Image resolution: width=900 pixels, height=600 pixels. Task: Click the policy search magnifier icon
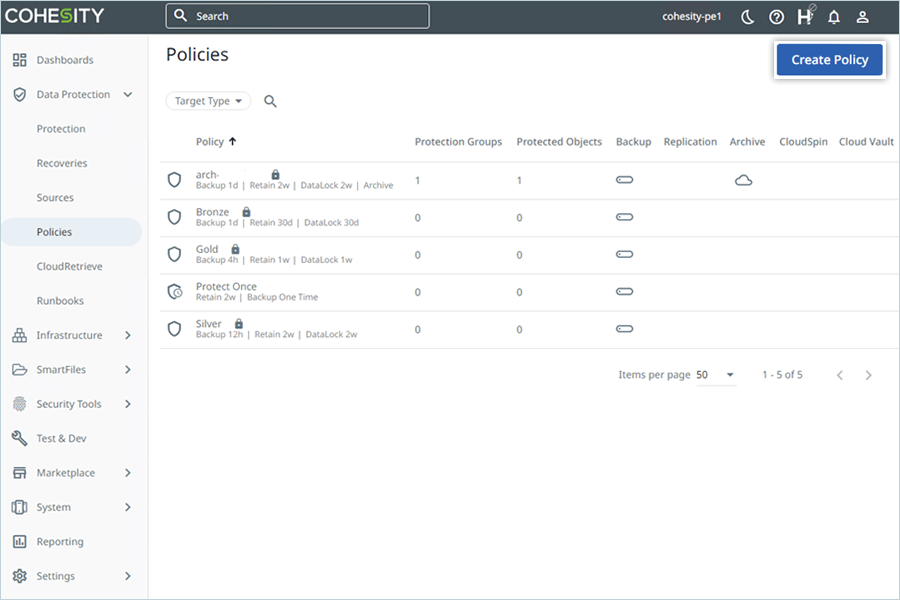click(x=270, y=101)
